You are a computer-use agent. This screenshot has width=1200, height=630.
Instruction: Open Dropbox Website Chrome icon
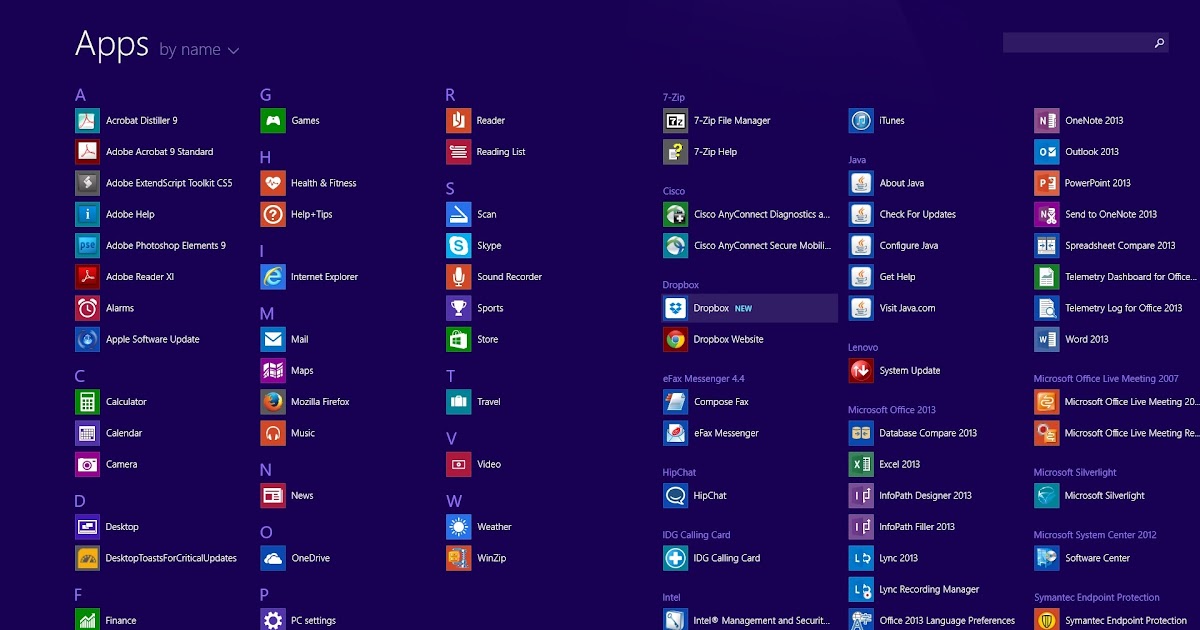coord(676,339)
